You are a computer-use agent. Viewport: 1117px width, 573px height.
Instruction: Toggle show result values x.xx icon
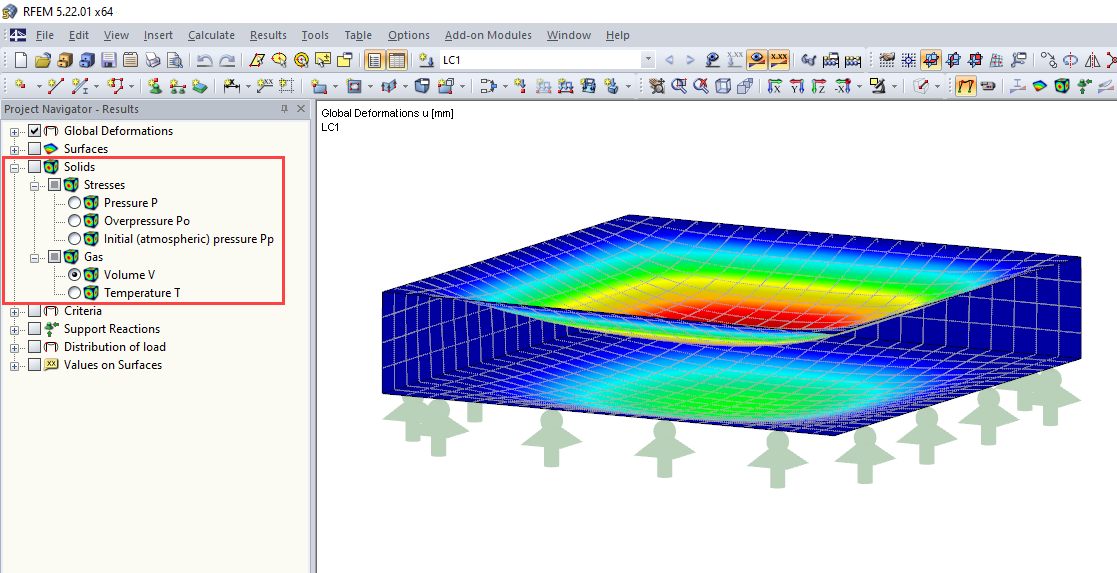point(779,60)
